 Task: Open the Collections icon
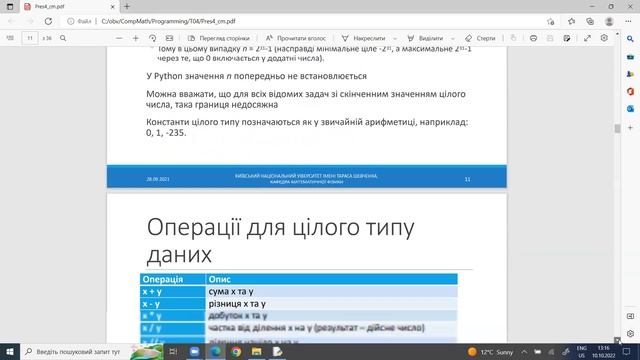tap(590, 21)
